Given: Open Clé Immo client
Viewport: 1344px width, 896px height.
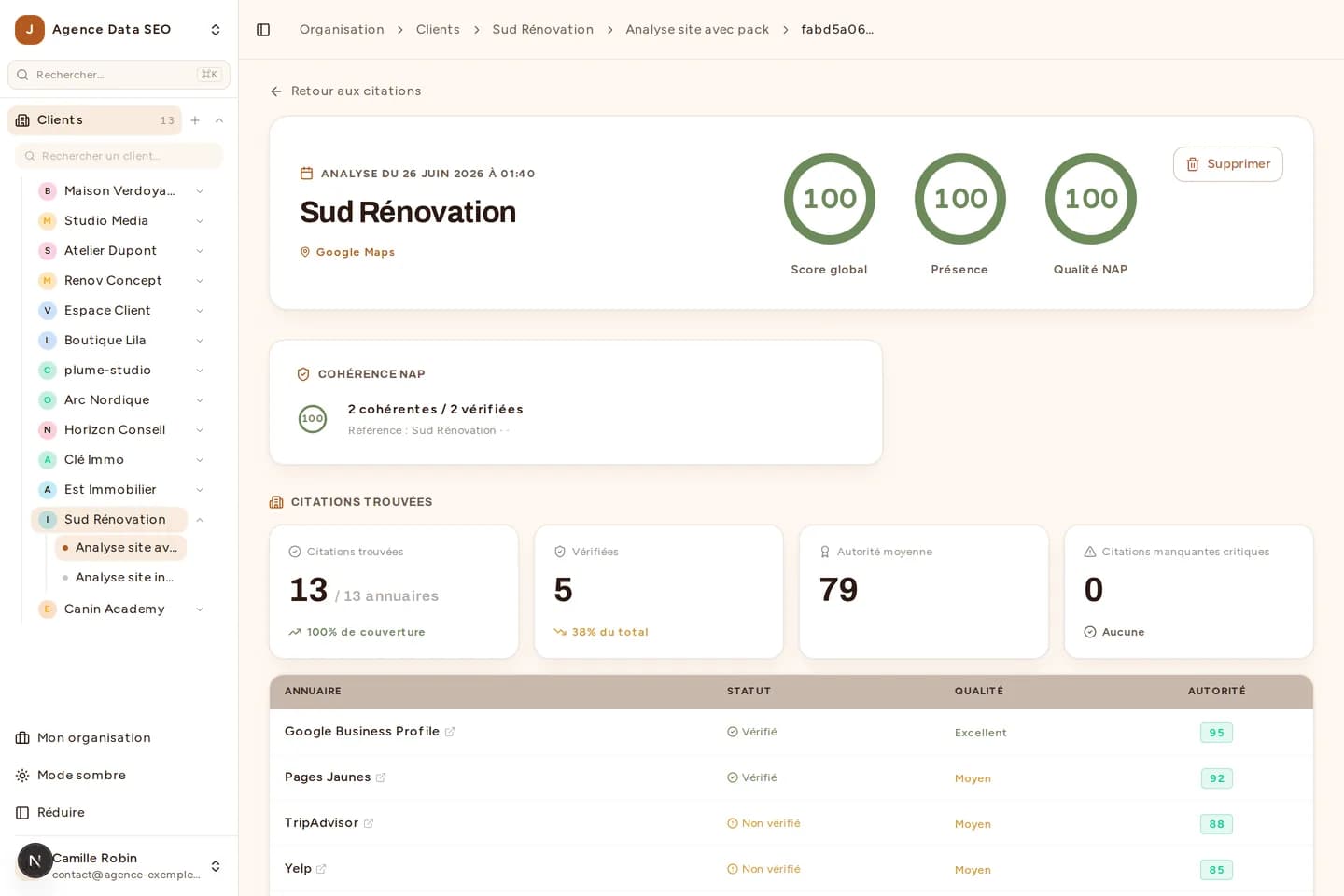Looking at the screenshot, I should 93,460.
